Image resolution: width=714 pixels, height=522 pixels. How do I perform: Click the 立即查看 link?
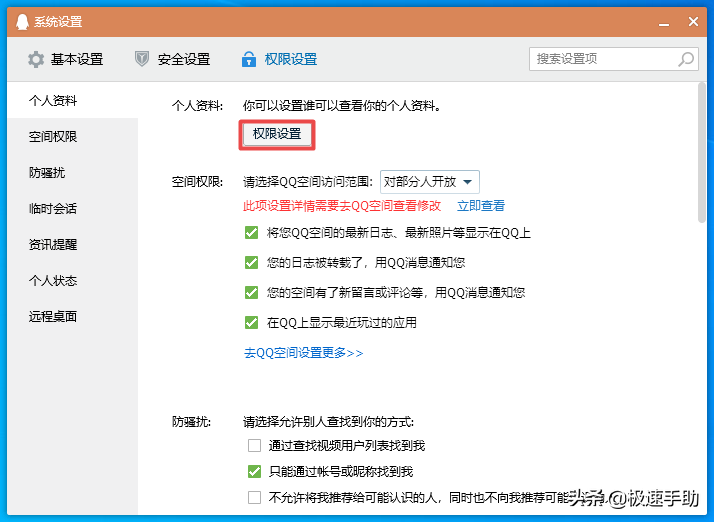pyautogui.click(x=481, y=206)
